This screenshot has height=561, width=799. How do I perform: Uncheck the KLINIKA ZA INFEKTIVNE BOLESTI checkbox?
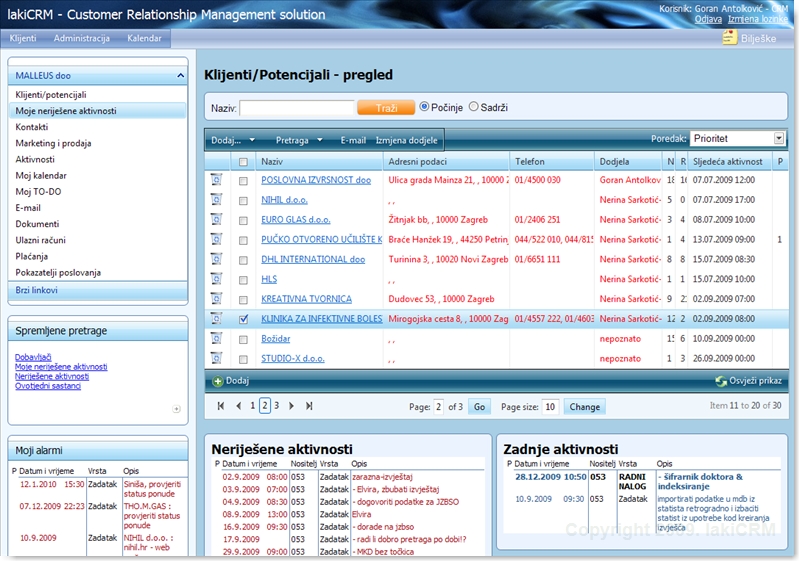243,319
